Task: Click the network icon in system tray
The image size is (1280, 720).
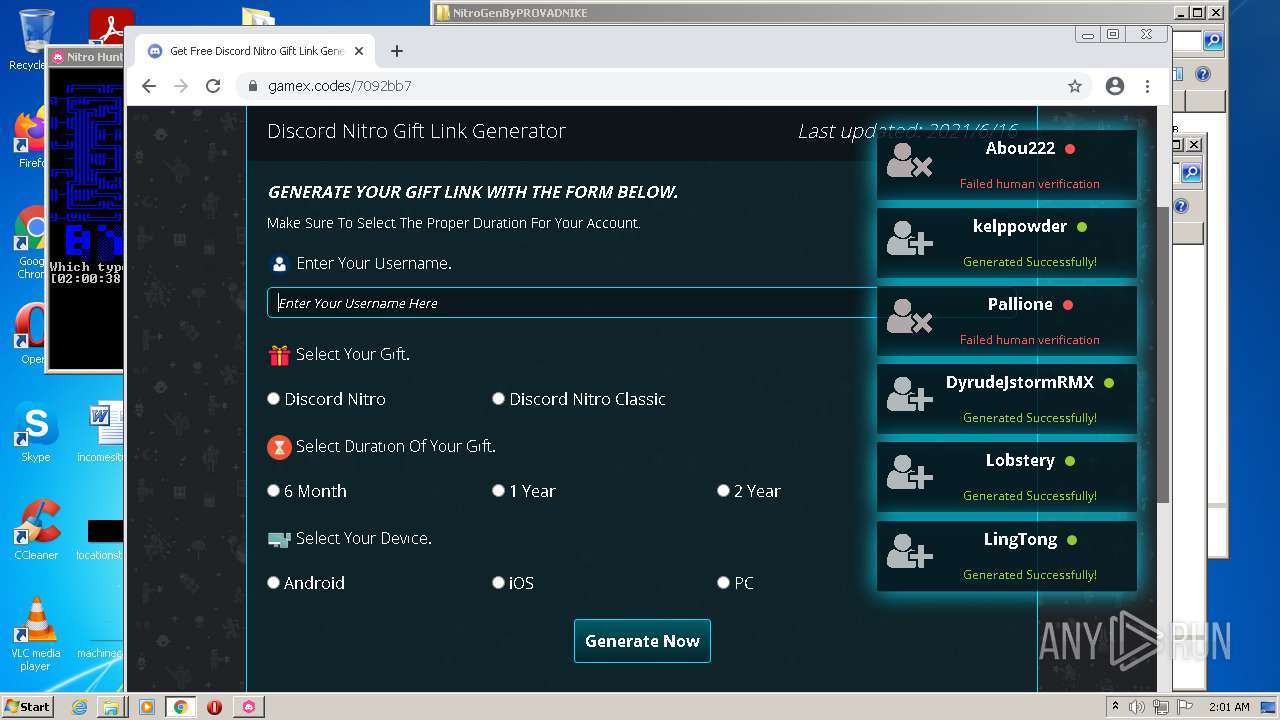Action: tap(1161, 707)
